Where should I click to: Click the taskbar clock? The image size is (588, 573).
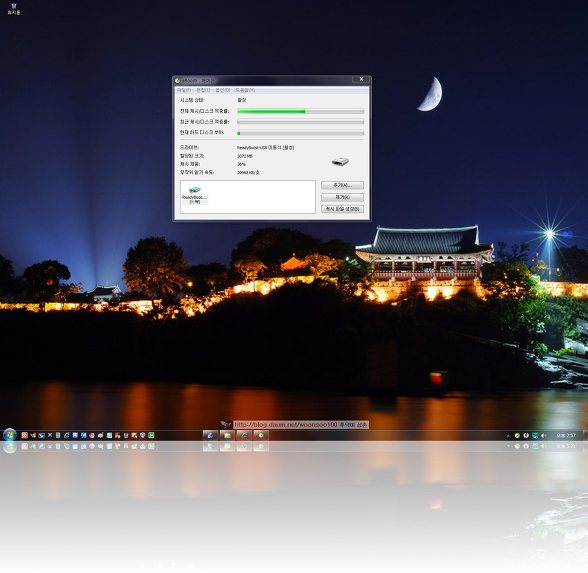[566, 435]
